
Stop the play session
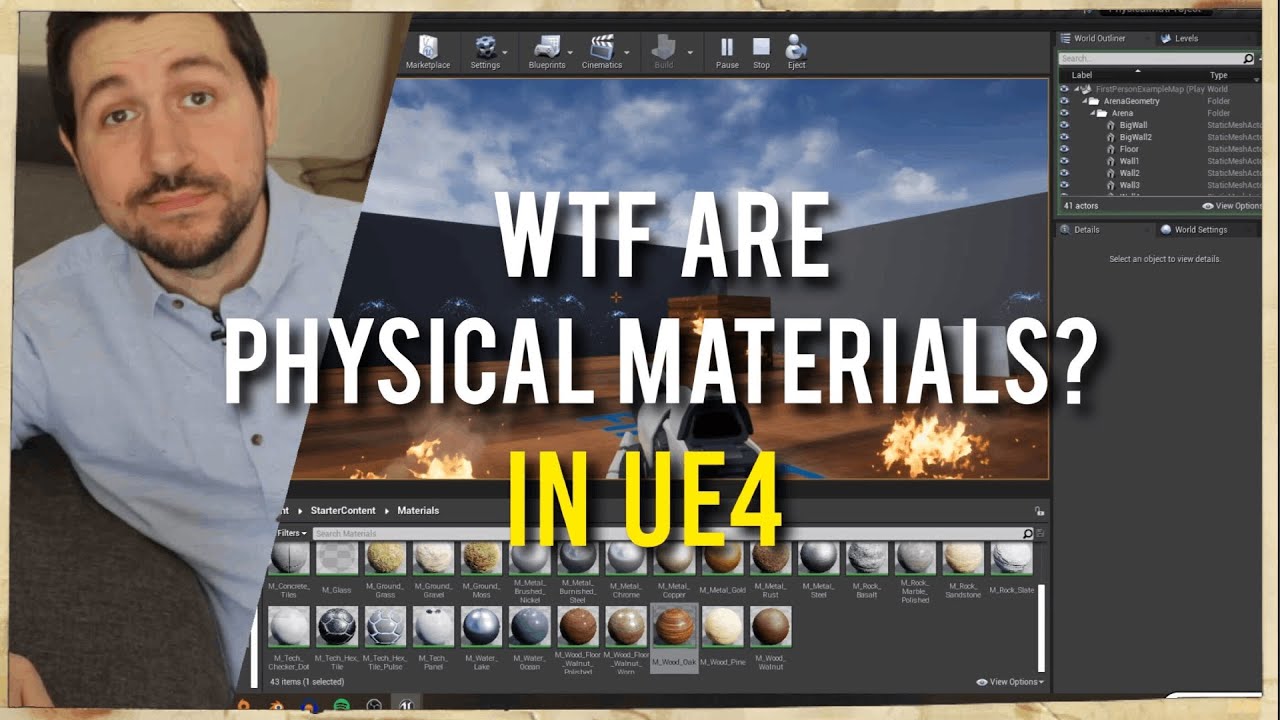click(x=761, y=52)
